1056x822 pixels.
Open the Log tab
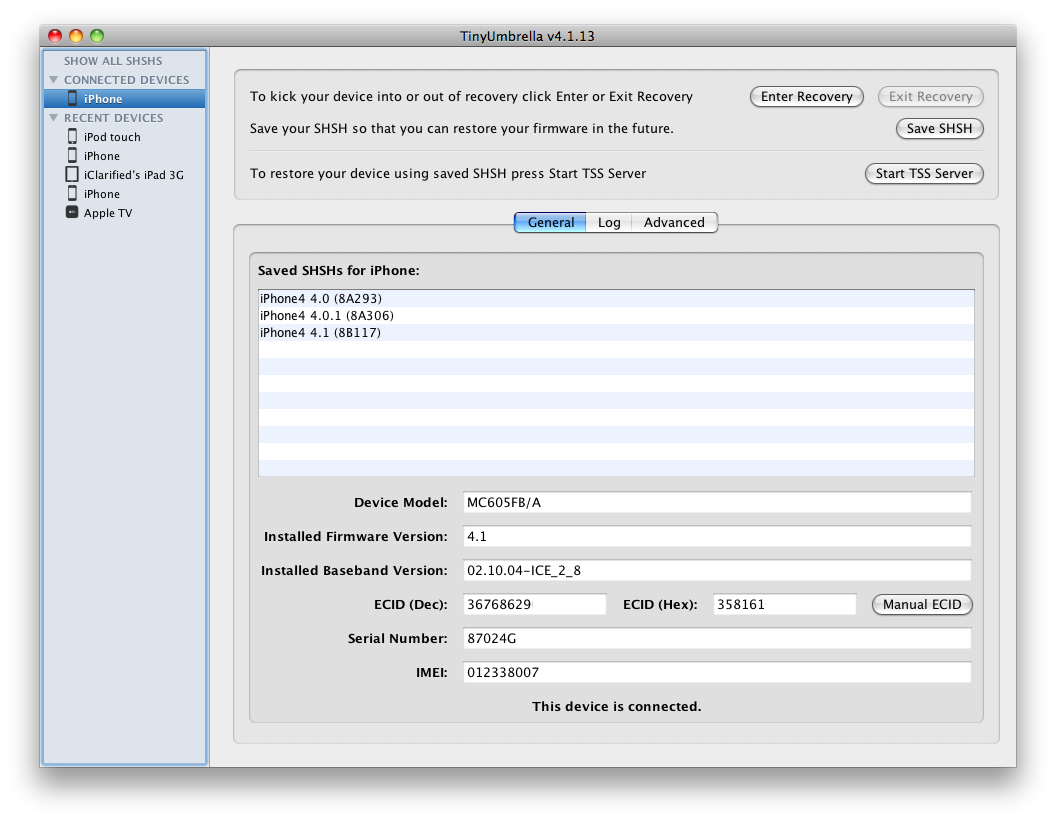[x=609, y=223]
